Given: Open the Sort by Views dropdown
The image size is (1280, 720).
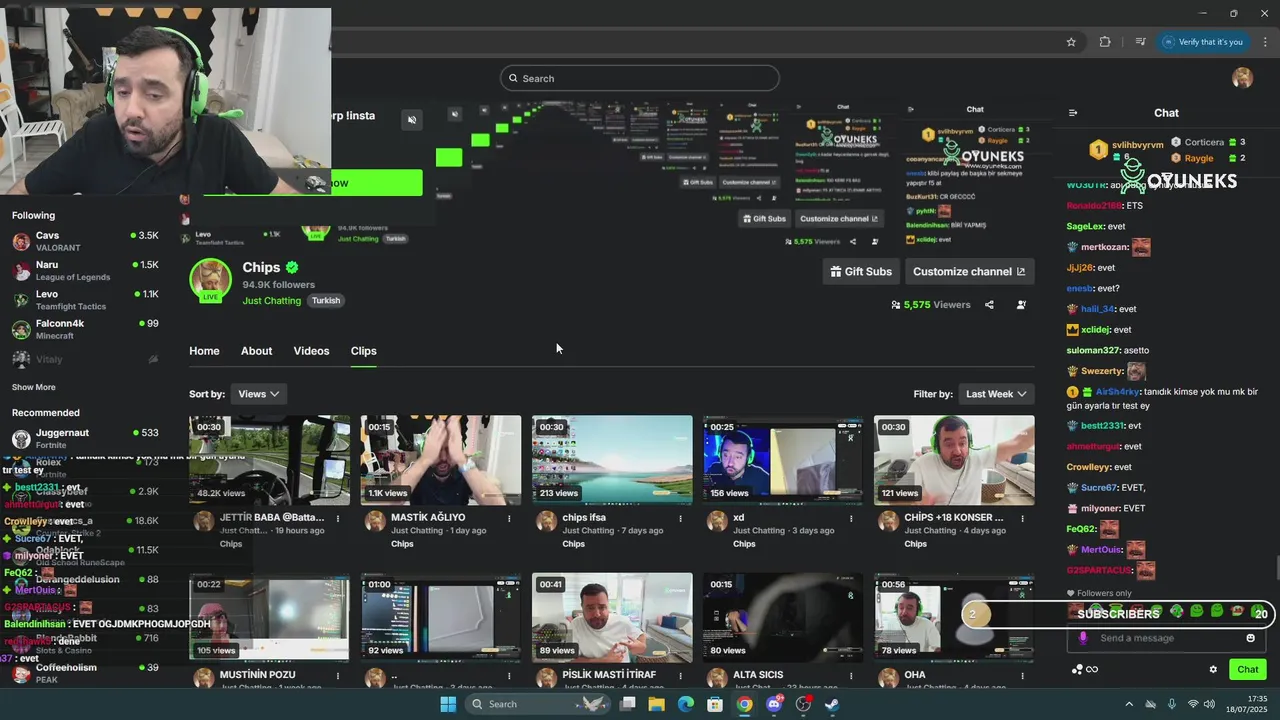Looking at the screenshot, I should (259, 394).
